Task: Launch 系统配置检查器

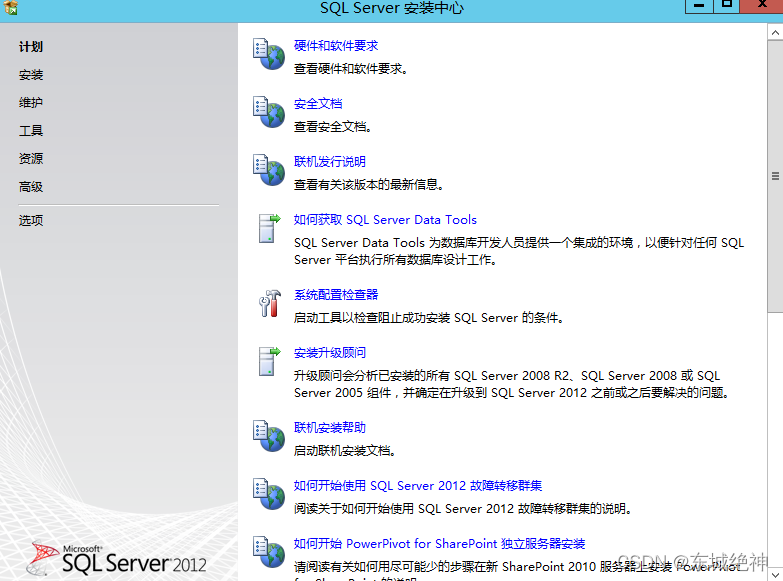Action: click(336, 295)
